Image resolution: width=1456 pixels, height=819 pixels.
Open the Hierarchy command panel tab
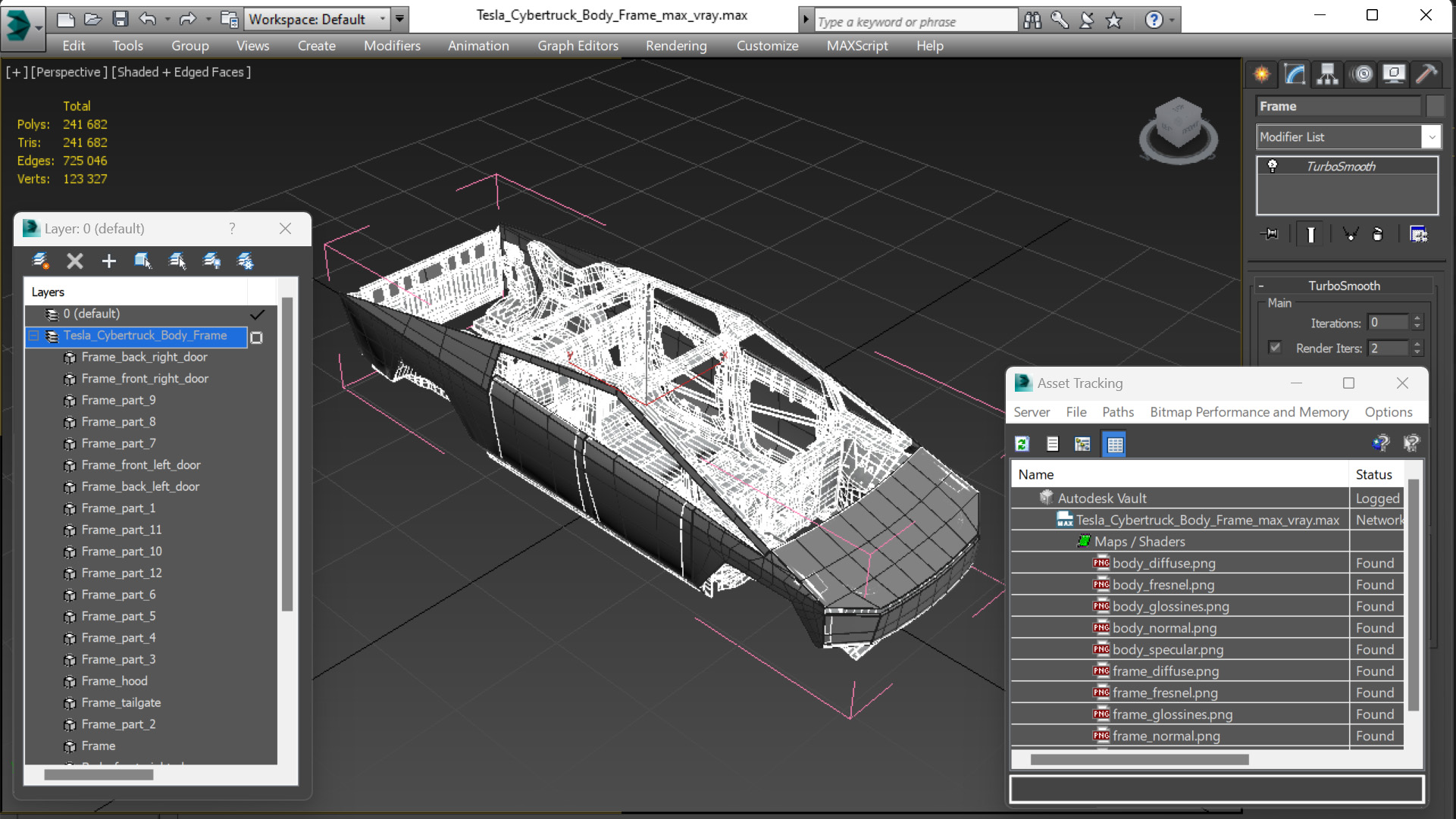tap(1327, 74)
